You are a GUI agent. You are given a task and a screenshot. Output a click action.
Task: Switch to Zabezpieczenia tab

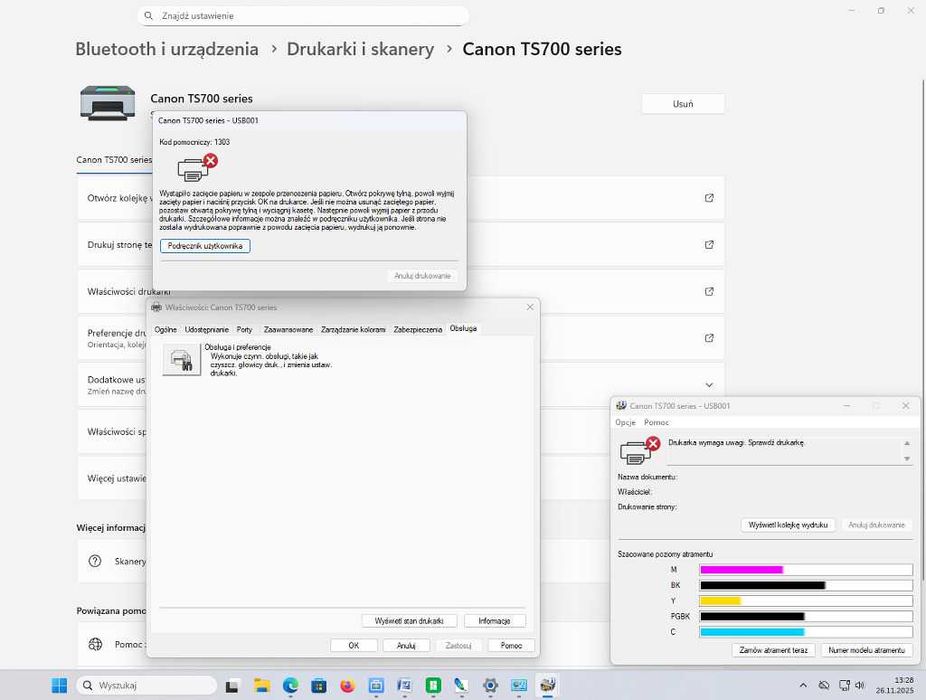click(418, 330)
